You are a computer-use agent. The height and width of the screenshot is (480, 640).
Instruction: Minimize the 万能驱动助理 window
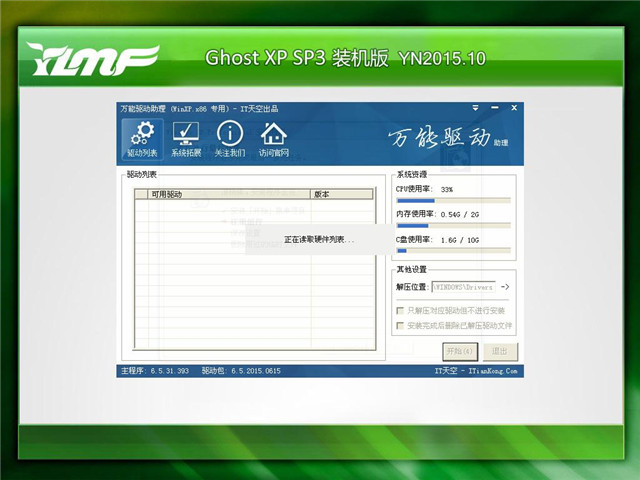(x=495, y=108)
